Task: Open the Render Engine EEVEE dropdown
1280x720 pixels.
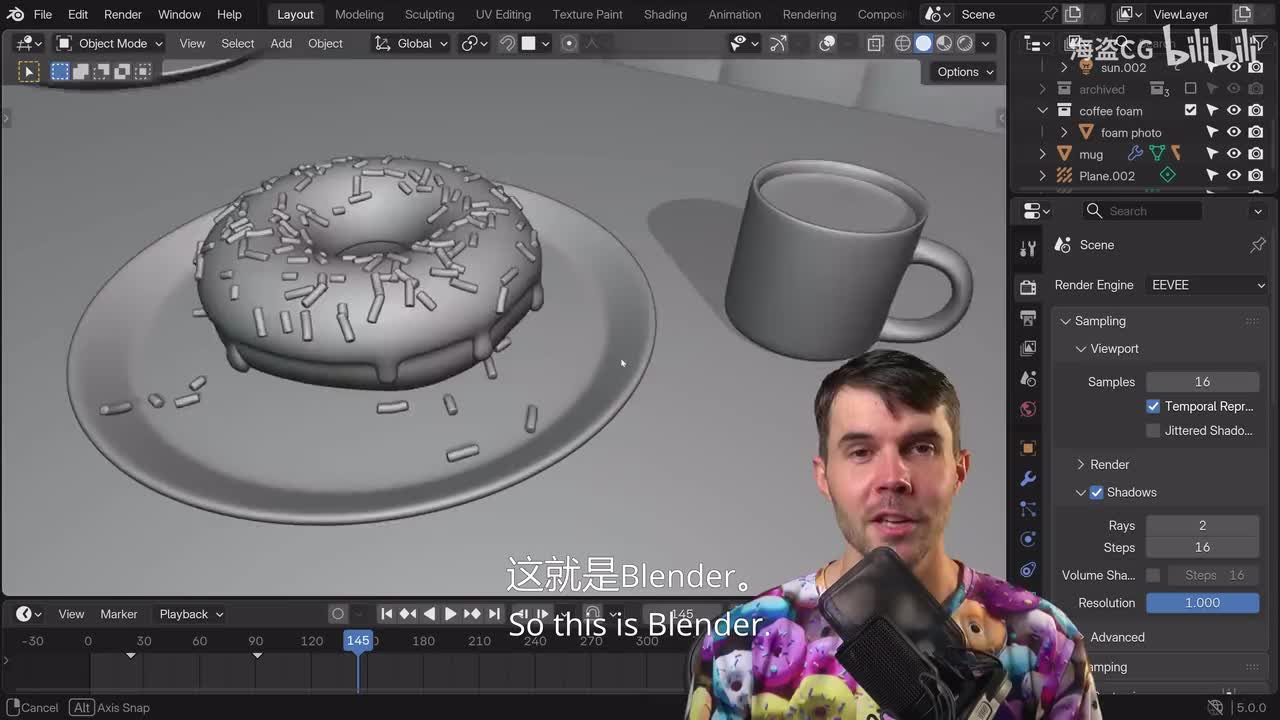Action: coord(1207,285)
